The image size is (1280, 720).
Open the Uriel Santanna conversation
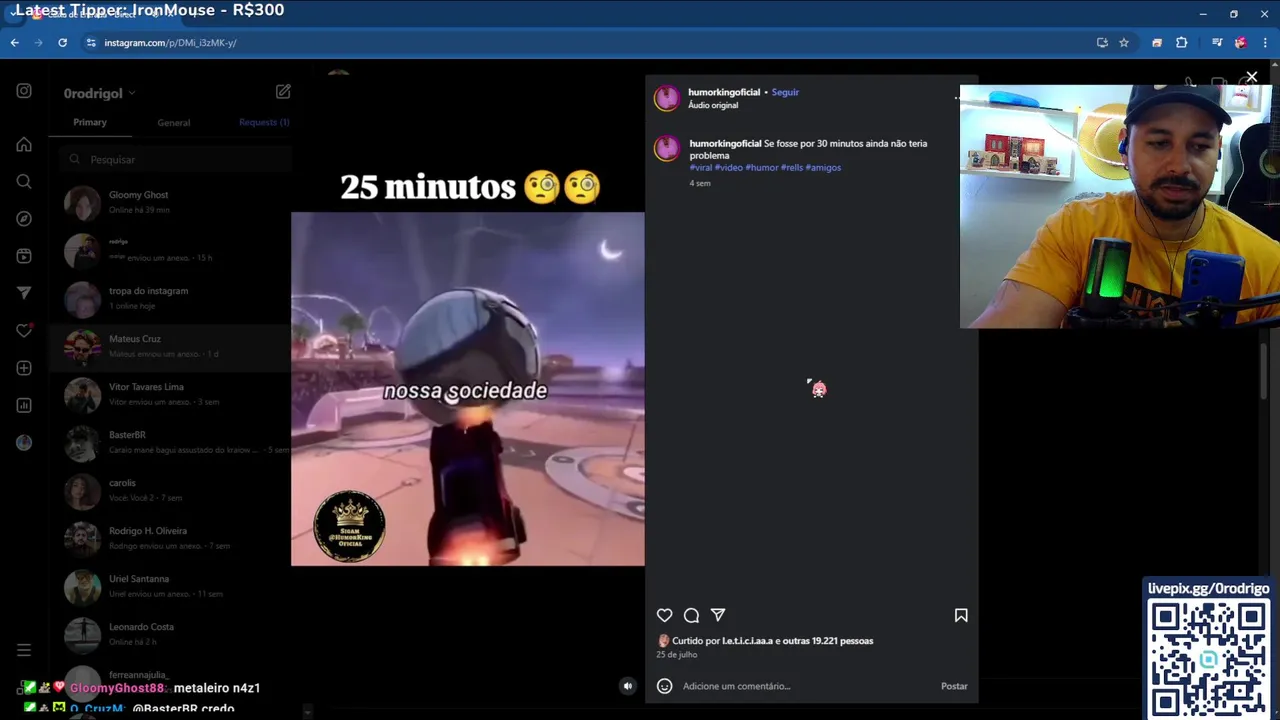point(172,586)
